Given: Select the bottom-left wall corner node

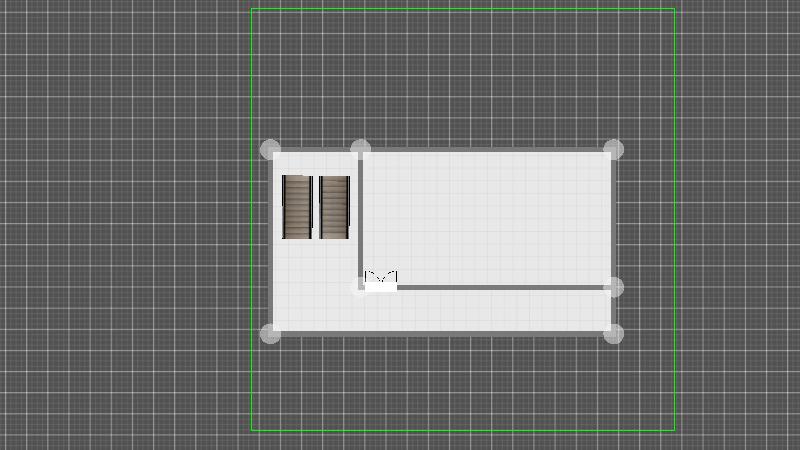Looking at the screenshot, I should coord(270,333).
